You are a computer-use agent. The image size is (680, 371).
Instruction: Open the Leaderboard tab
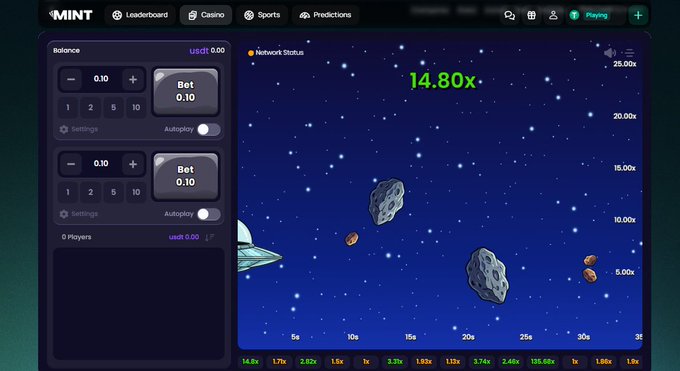(140, 15)
